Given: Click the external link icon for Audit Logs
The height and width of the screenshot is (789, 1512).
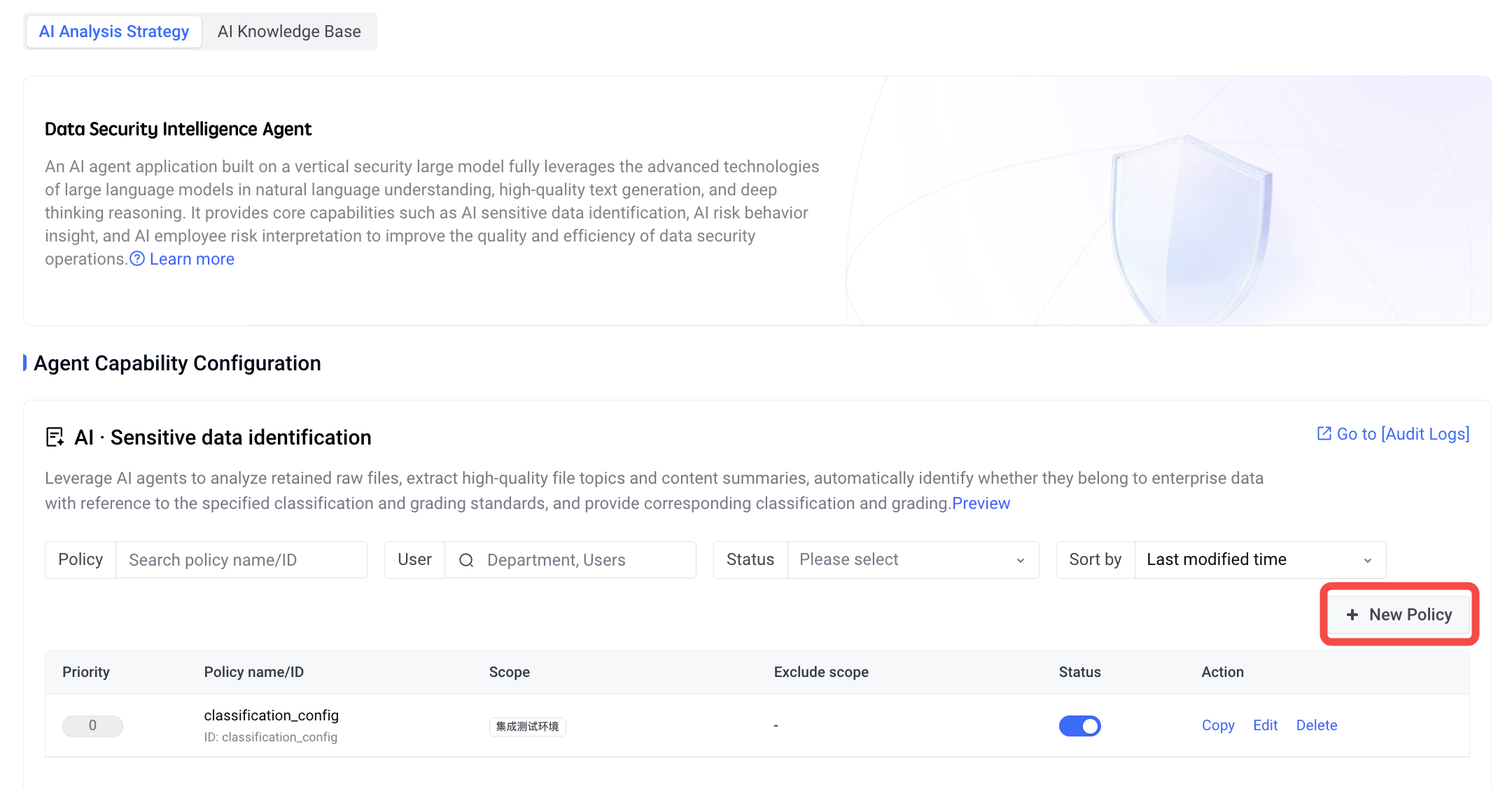Looking at the screenshot, I should (1324, 433).
